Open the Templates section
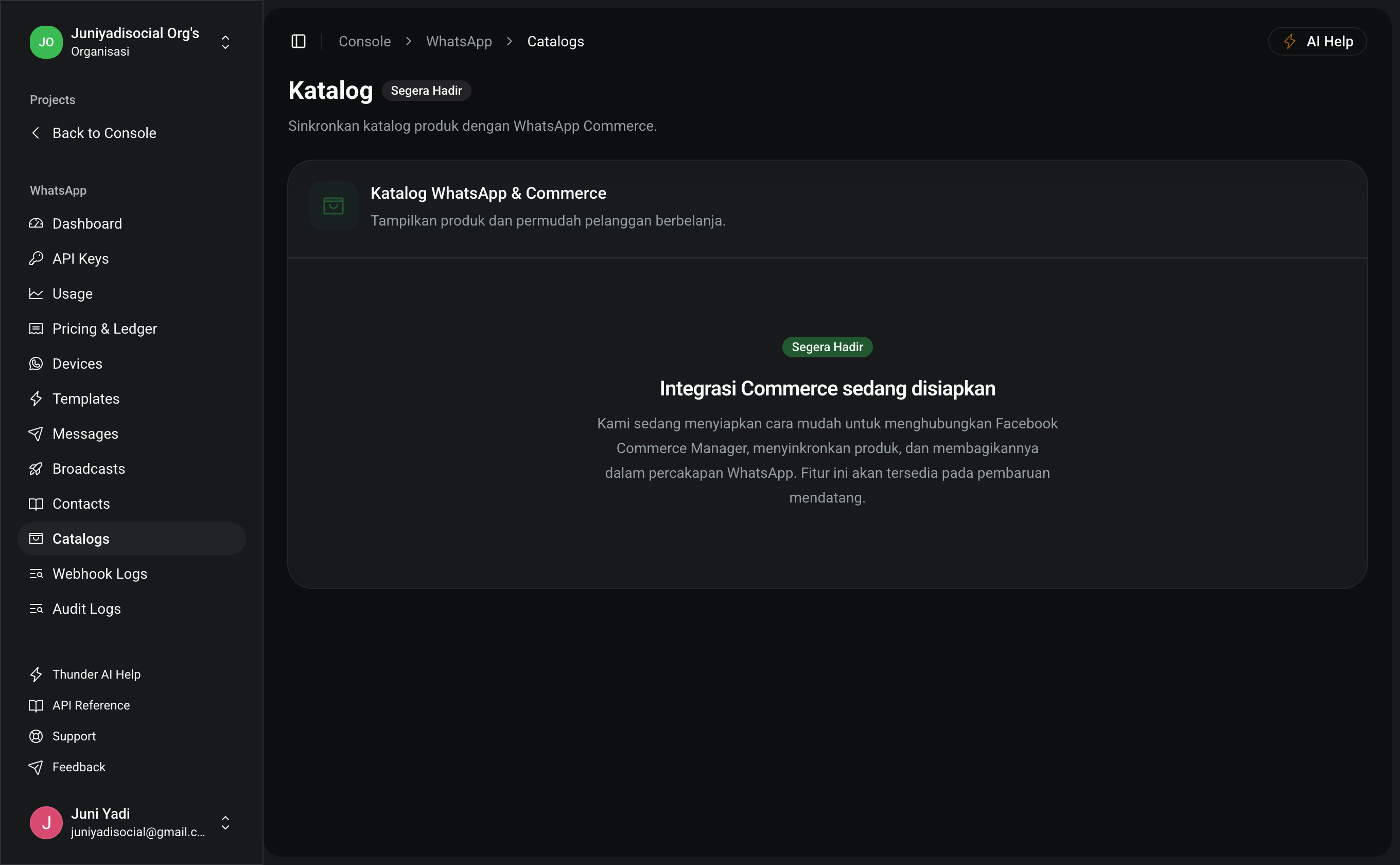The image size is (1400, 865). coord(132,399)
